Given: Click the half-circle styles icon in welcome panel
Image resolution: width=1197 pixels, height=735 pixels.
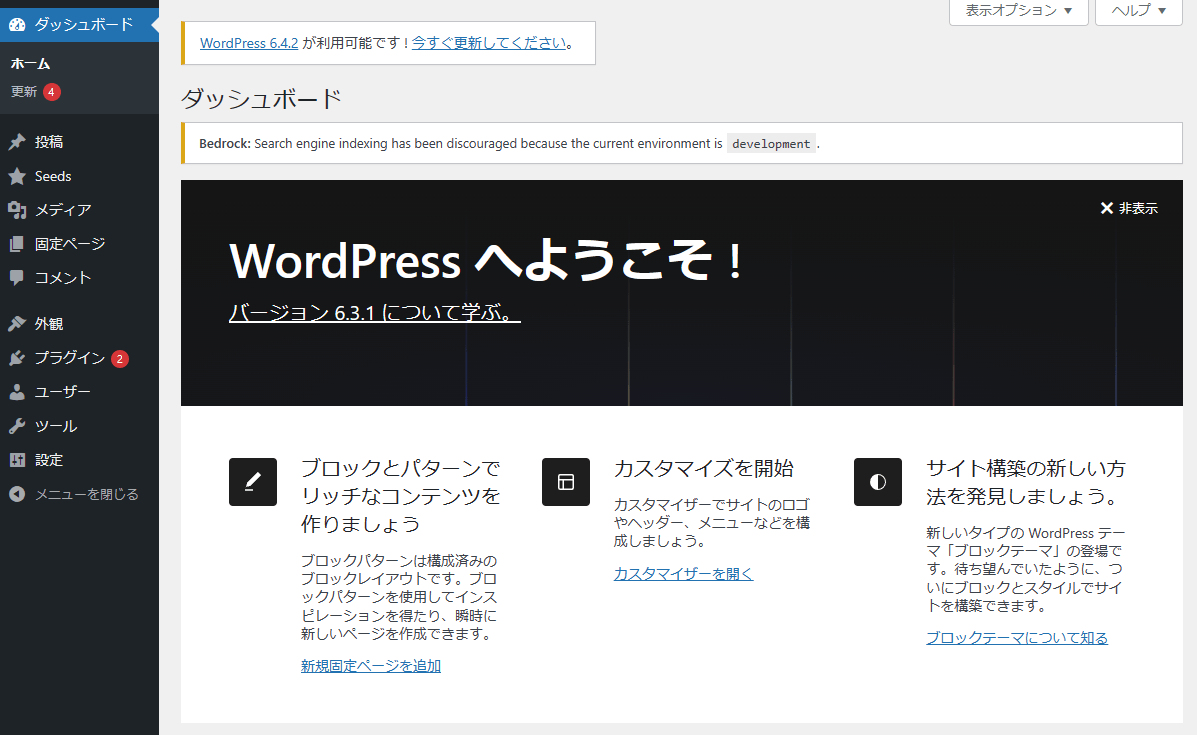Looking at the screenshot, I should click(x=878, y=482).
